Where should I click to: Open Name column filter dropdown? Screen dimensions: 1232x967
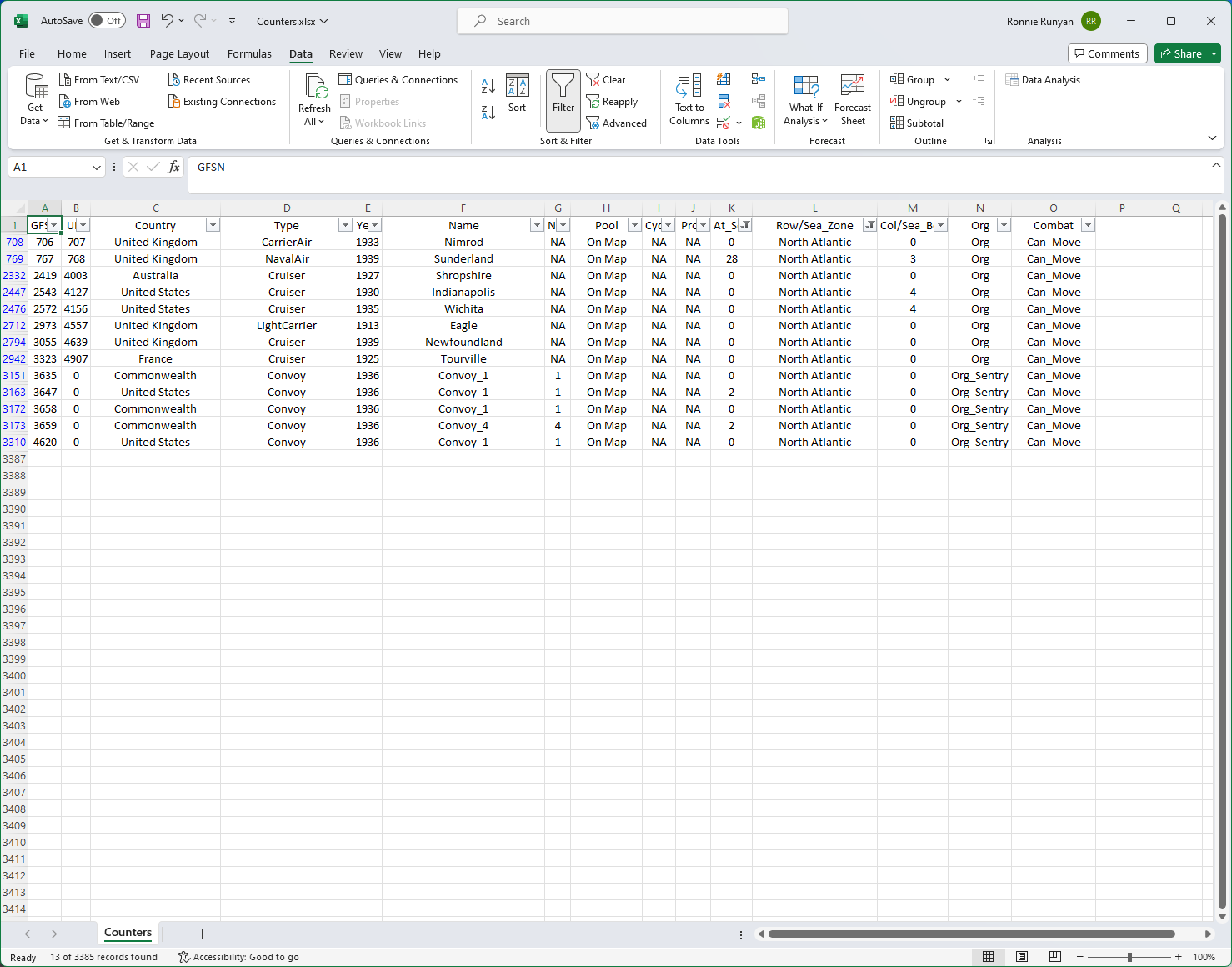click(x=537, y=225)
